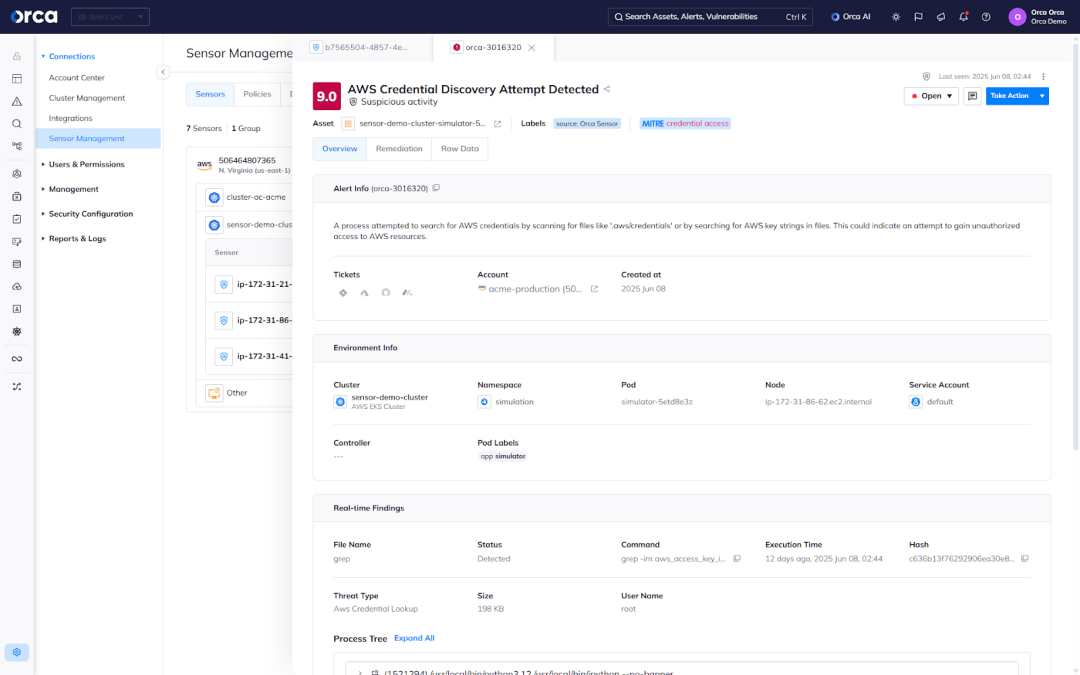1080x675 pixels.
Task: Click the Search Assets, Alerts, Vulnerabilities field
Action: pyautogui.click(x=710, y=17)
